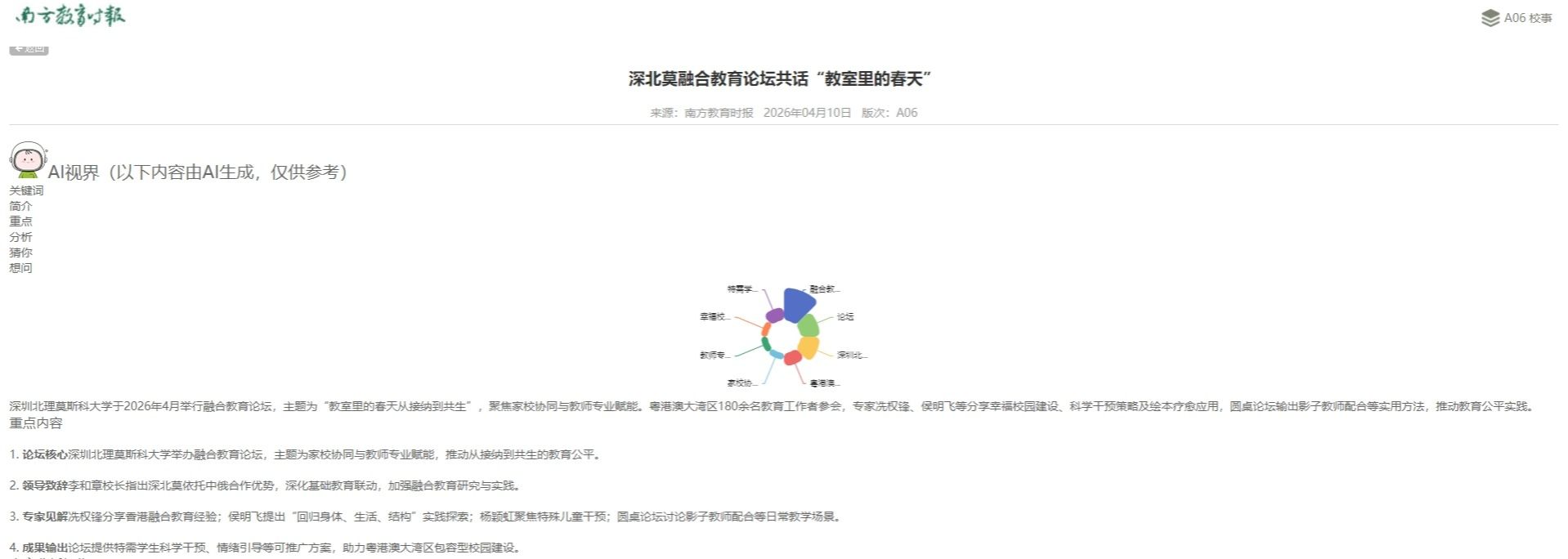Image resolution: width=1568 pixels, height=559 pixels.
Task: Click the layers icon beside A06 校事
Action: click(1490, 18)
